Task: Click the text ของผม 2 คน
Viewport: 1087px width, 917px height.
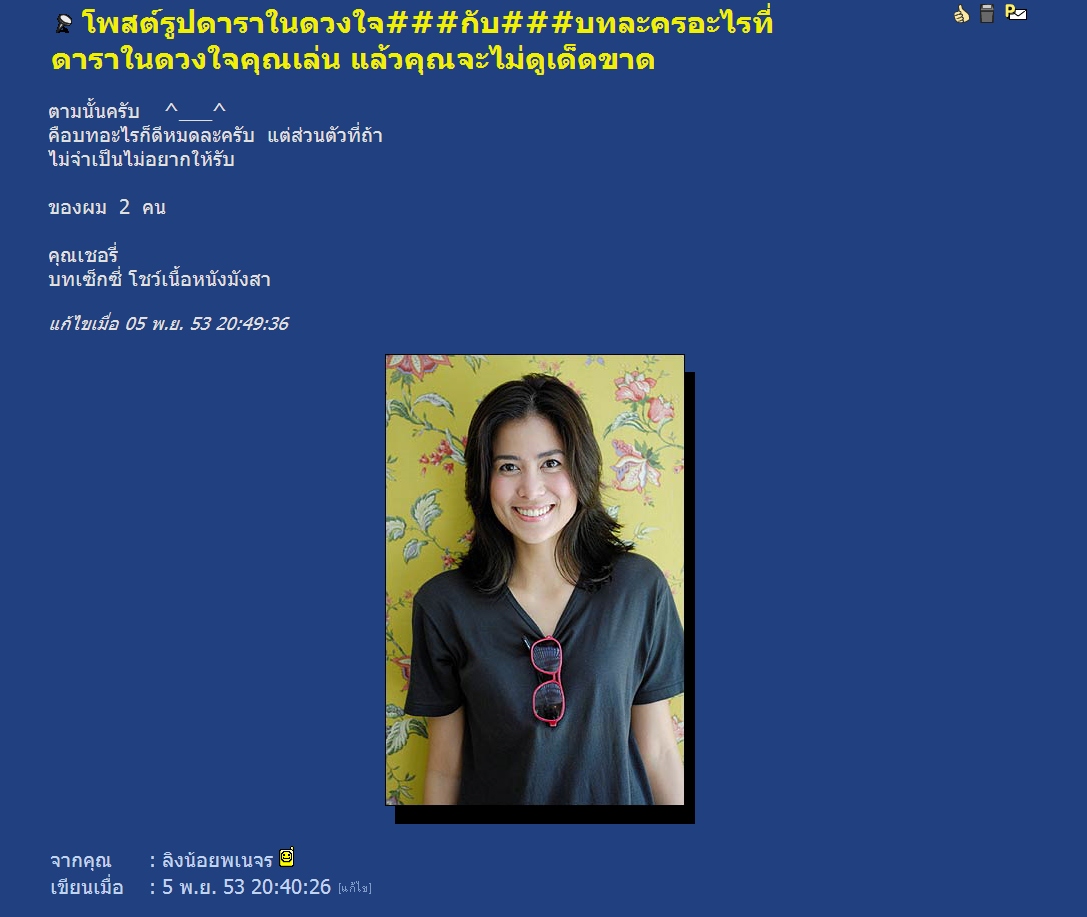Action: point(107,207)
